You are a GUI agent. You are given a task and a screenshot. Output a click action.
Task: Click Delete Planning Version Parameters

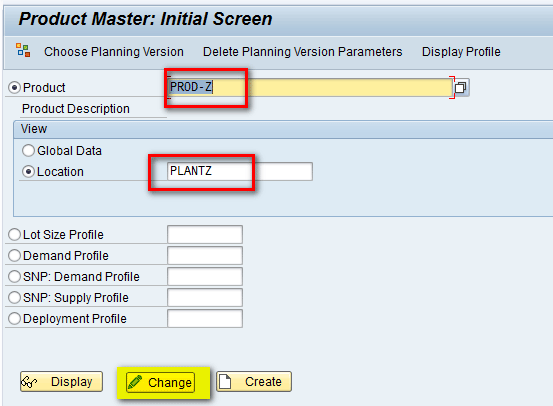[x=303, y=52]
